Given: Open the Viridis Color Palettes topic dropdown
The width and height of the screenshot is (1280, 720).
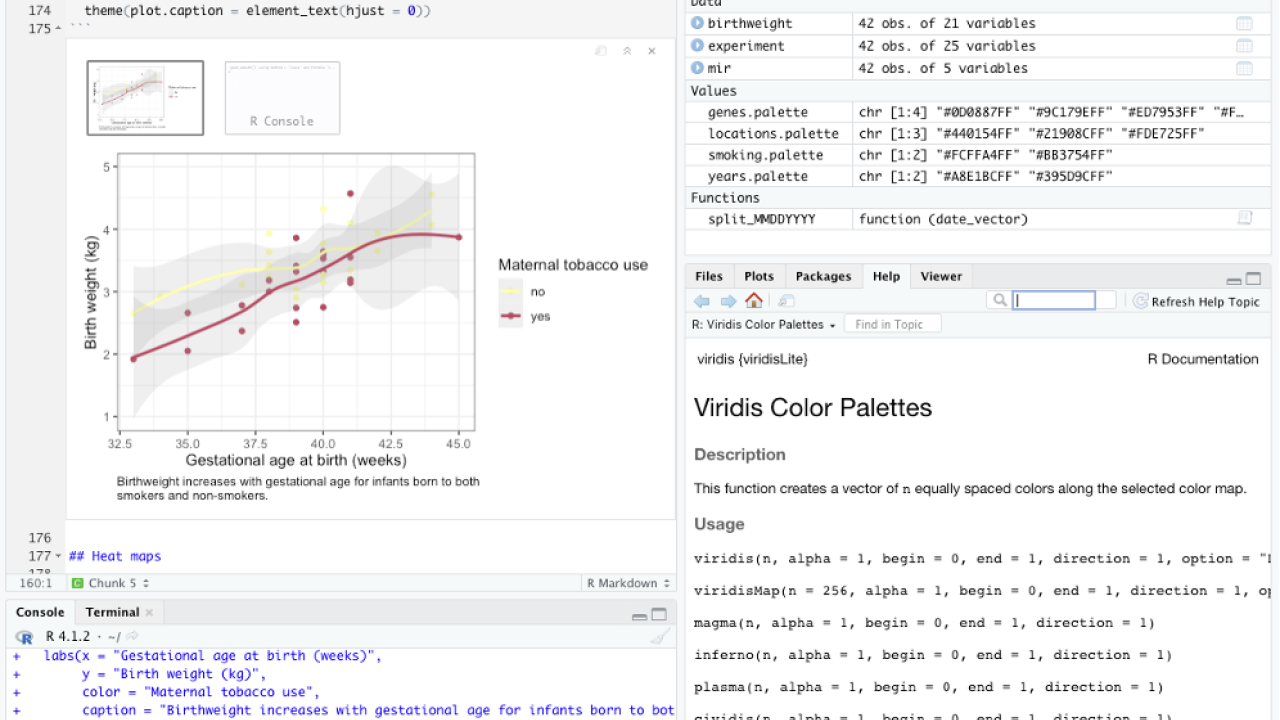Looking at the screenshot, I should tap(763, 324).
